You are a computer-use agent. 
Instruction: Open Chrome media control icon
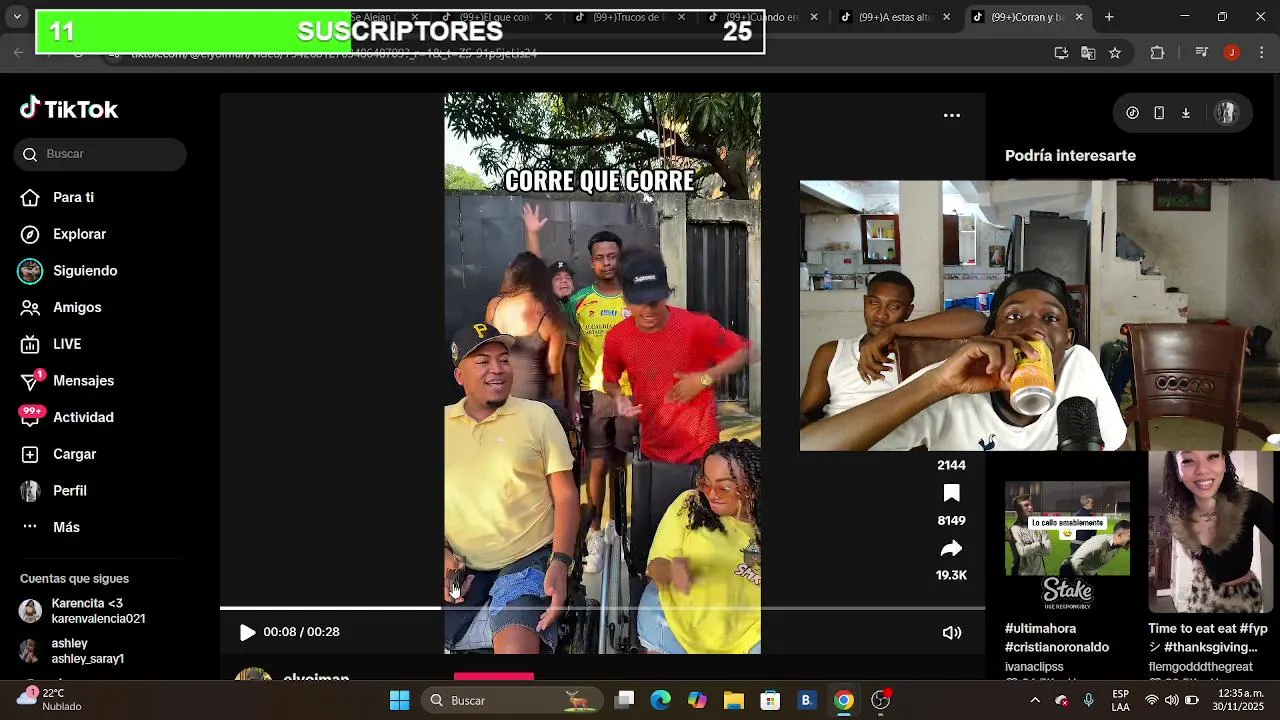pos(1202,53)
